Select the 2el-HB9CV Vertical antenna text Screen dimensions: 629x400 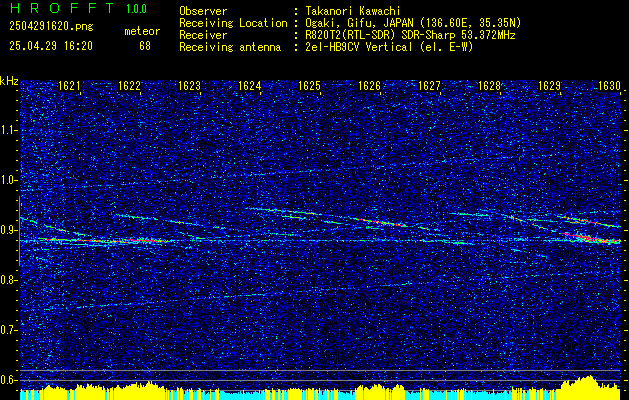pyautogui.click(x=388, y=47)
